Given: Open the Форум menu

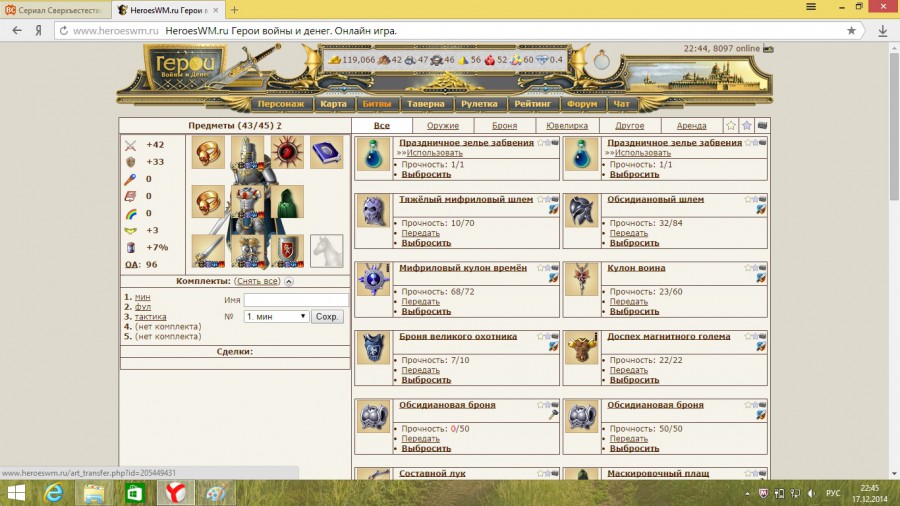Looking at the screenshot, I should [582, 104].
